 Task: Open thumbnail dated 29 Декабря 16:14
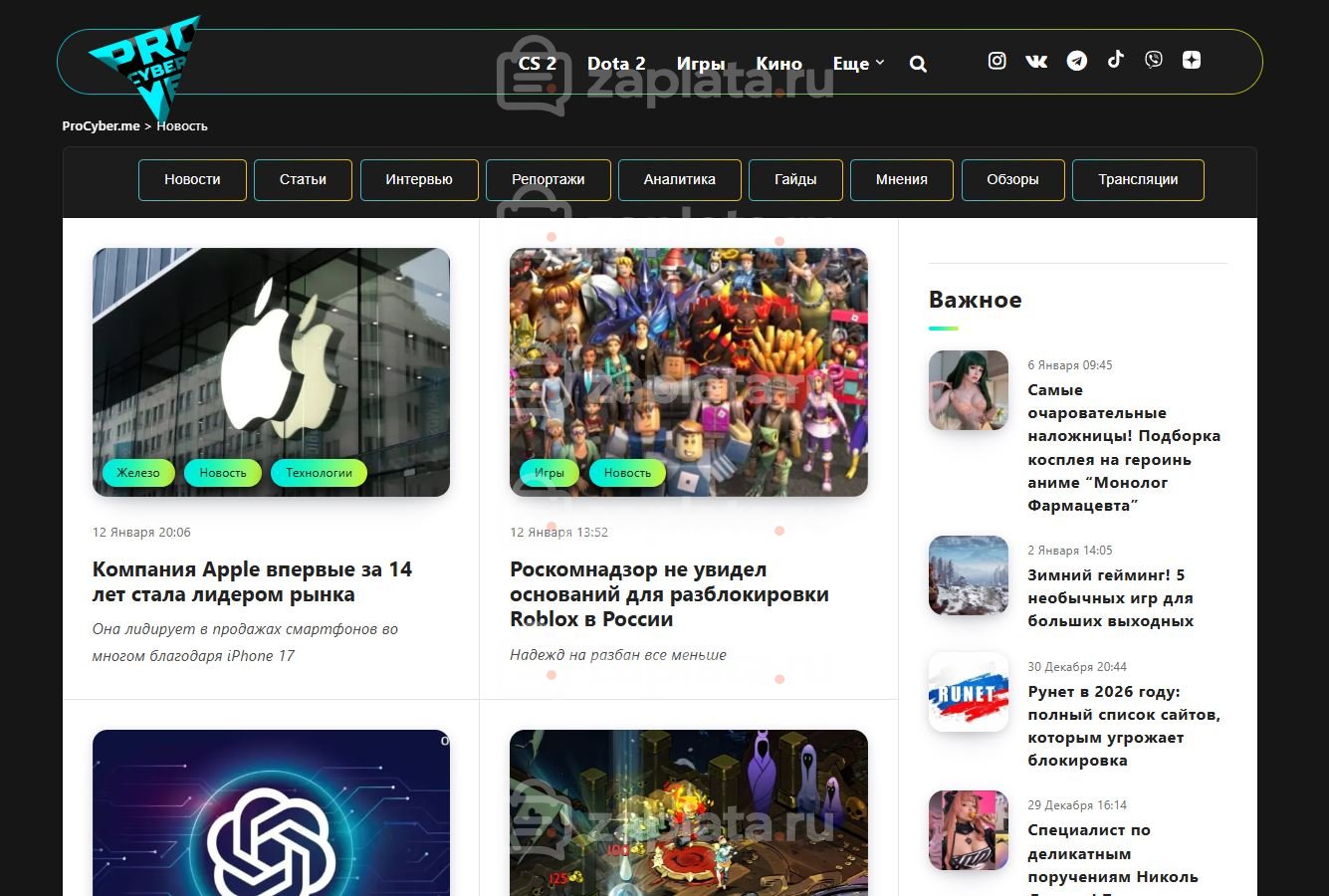[969, 830]
